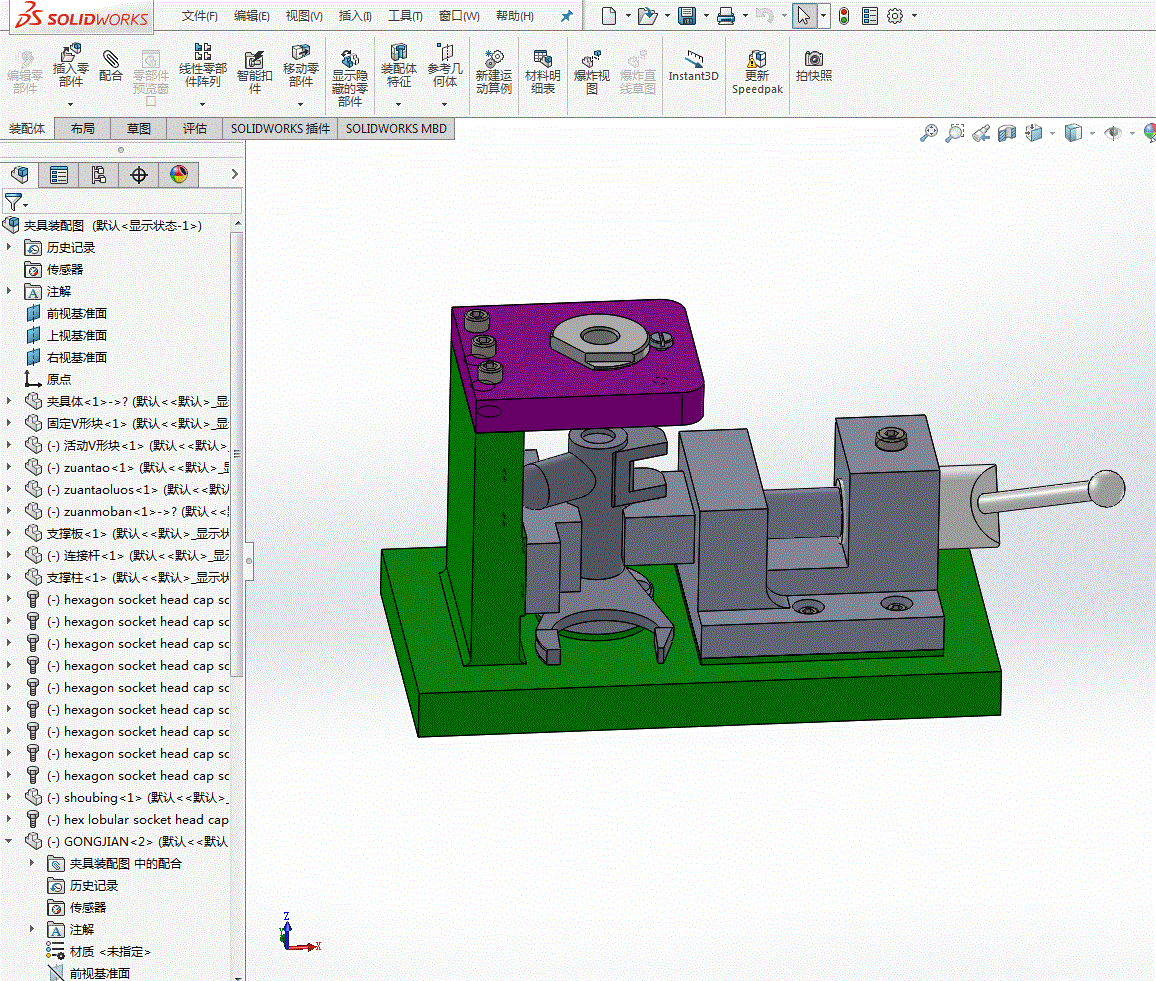
Task: Click the New Motion Study (新建运动算例) icon
Action: 493,64
